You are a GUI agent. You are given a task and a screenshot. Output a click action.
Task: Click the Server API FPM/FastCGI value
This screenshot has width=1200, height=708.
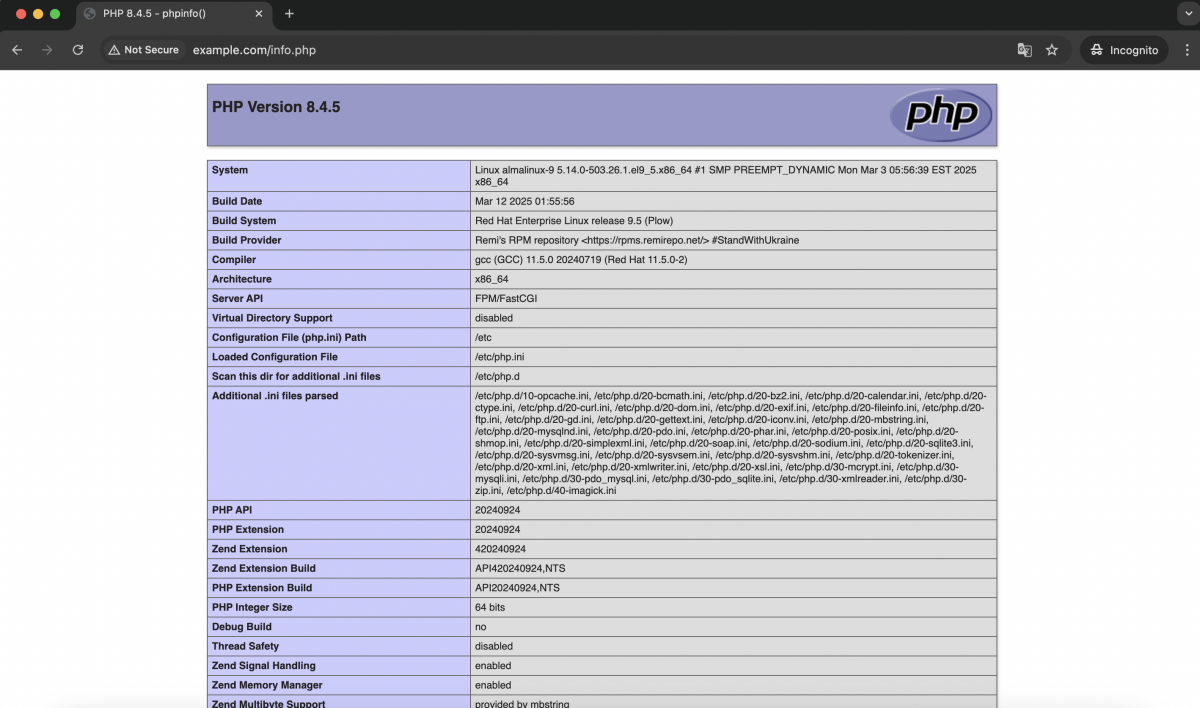coord(505,299)
